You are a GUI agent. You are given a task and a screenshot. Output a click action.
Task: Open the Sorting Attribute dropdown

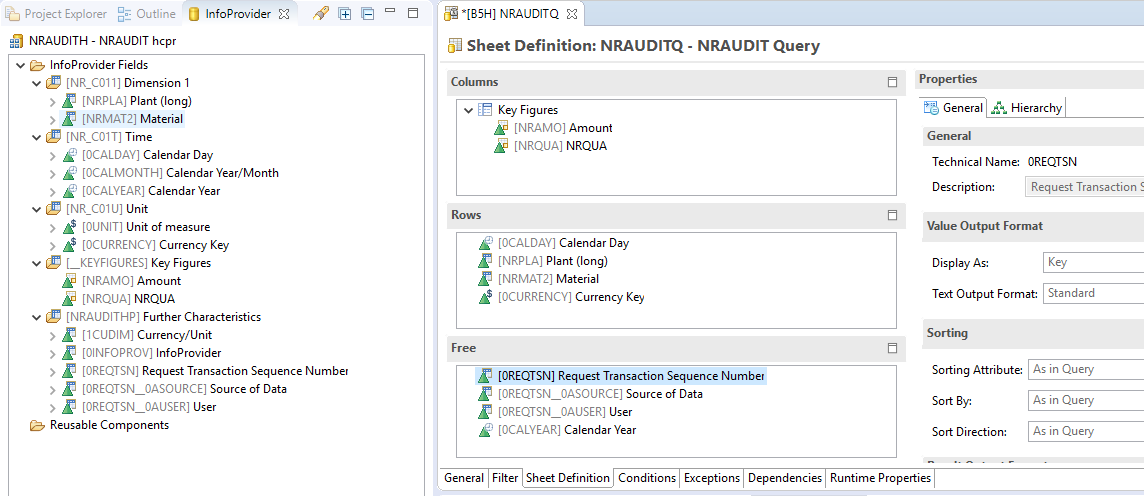pos(1086,369)
